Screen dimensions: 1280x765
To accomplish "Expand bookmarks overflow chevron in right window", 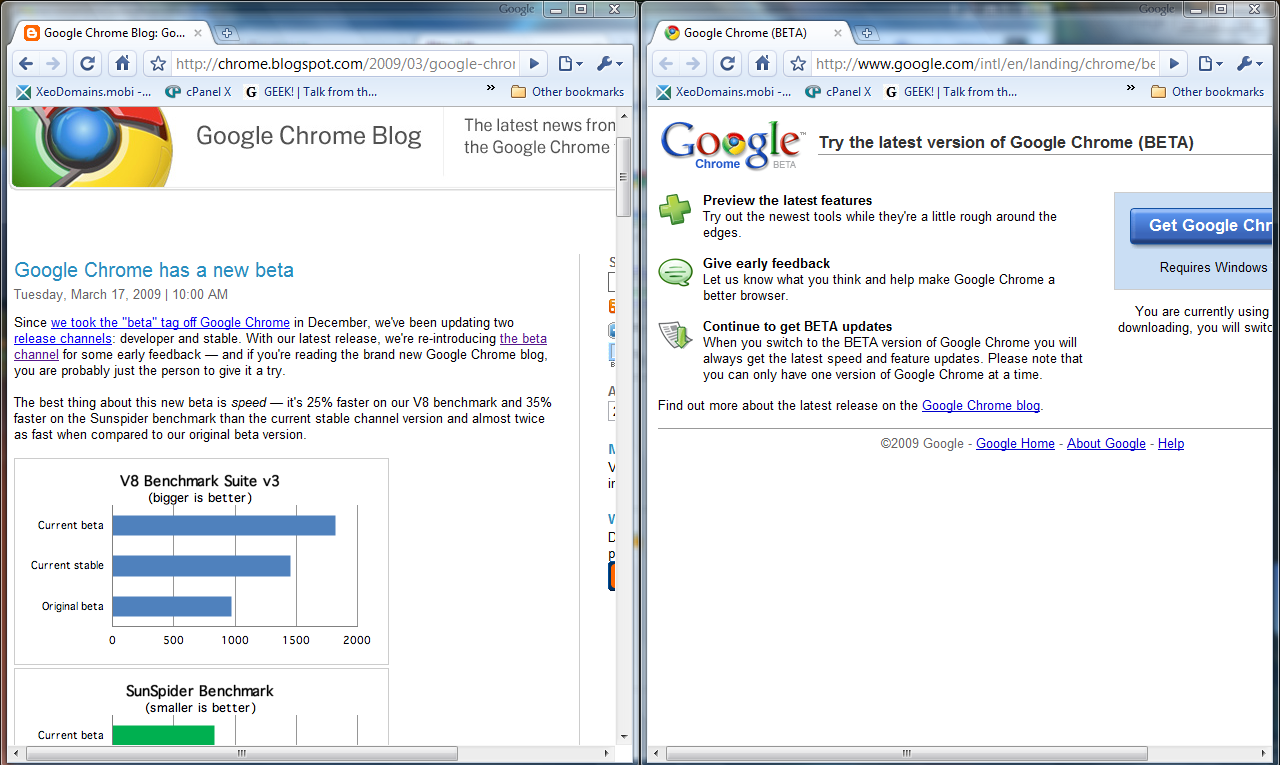I will point(1131,88).
